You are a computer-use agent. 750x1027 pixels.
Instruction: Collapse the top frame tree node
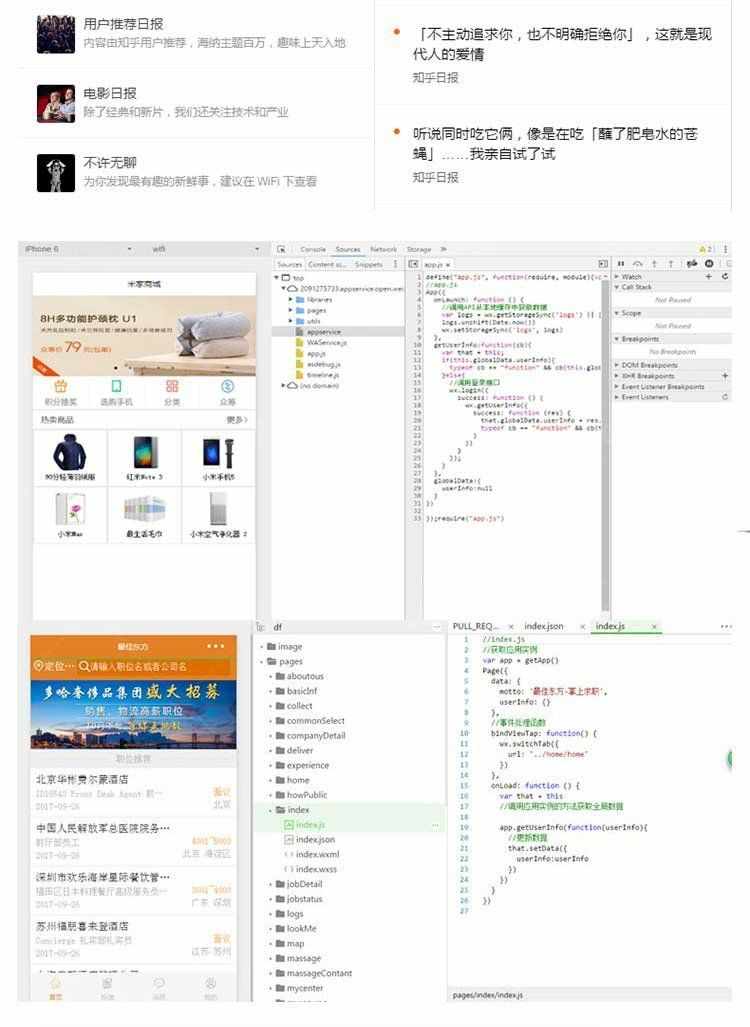click(277, 278)
